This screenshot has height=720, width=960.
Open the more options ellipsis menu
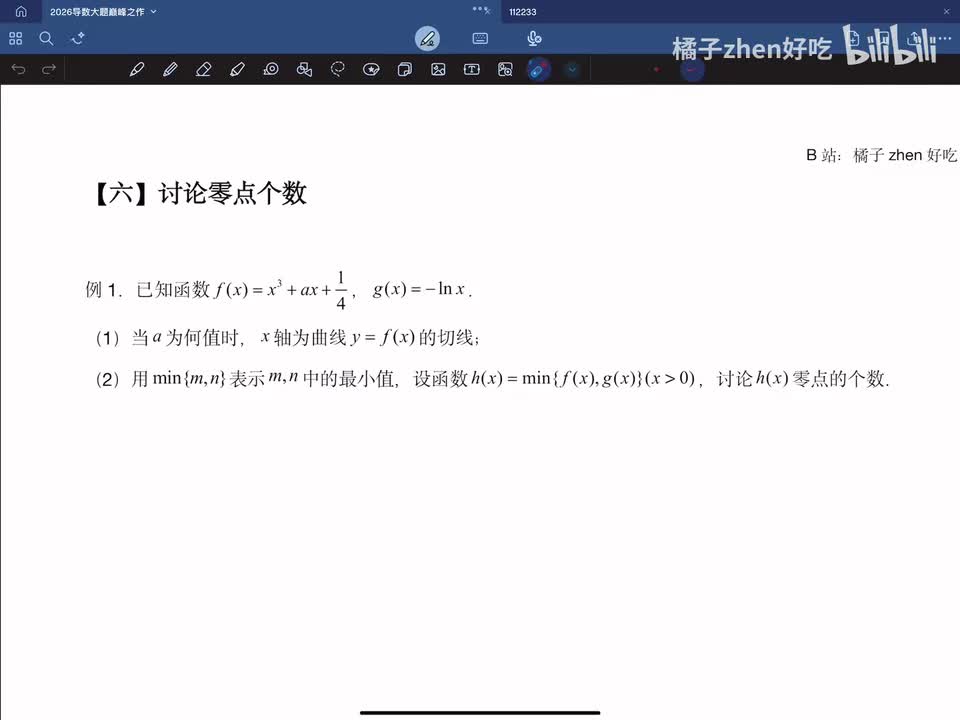point(946,38)
